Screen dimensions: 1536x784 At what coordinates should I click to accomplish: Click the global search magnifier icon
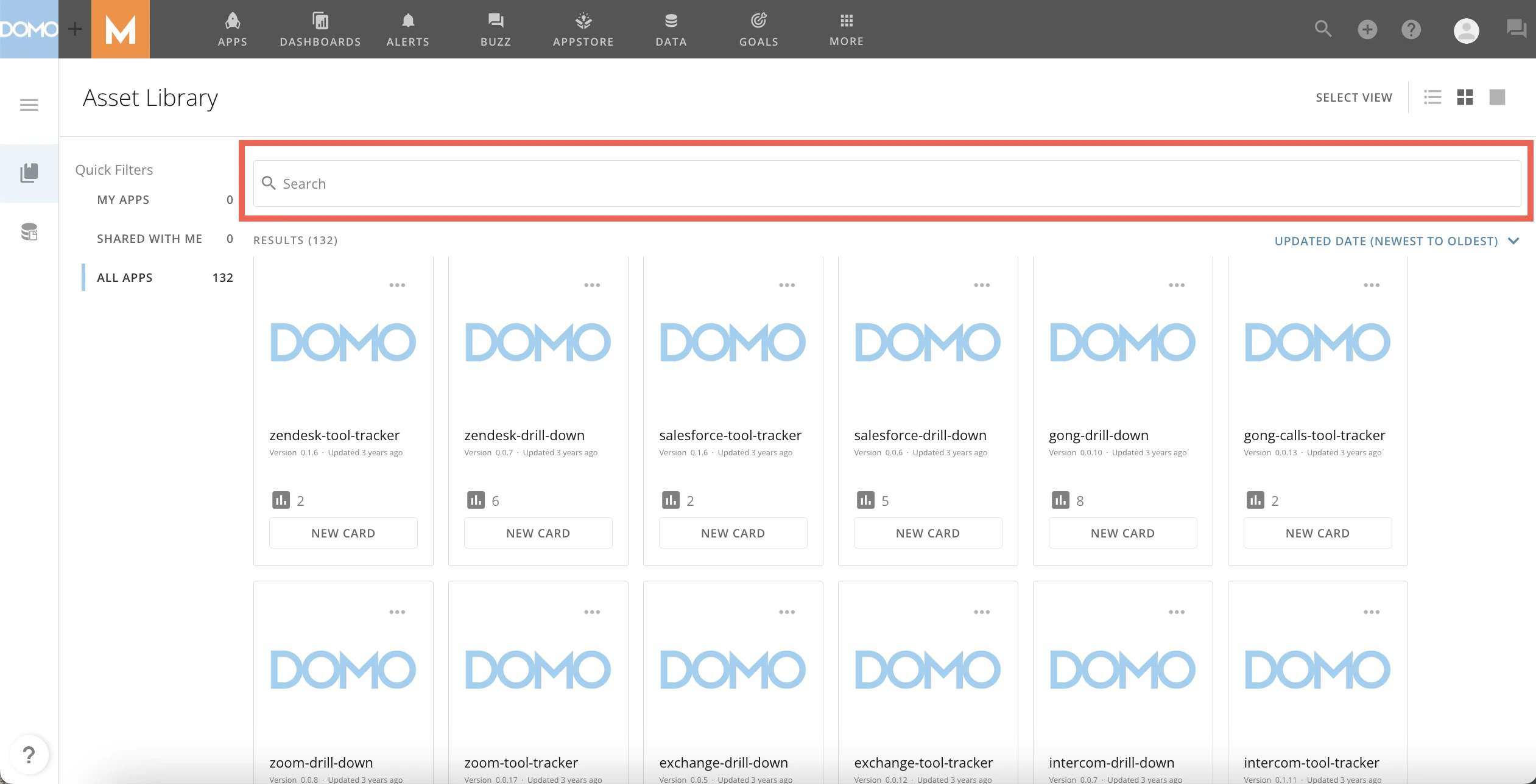coord(1323,29)
